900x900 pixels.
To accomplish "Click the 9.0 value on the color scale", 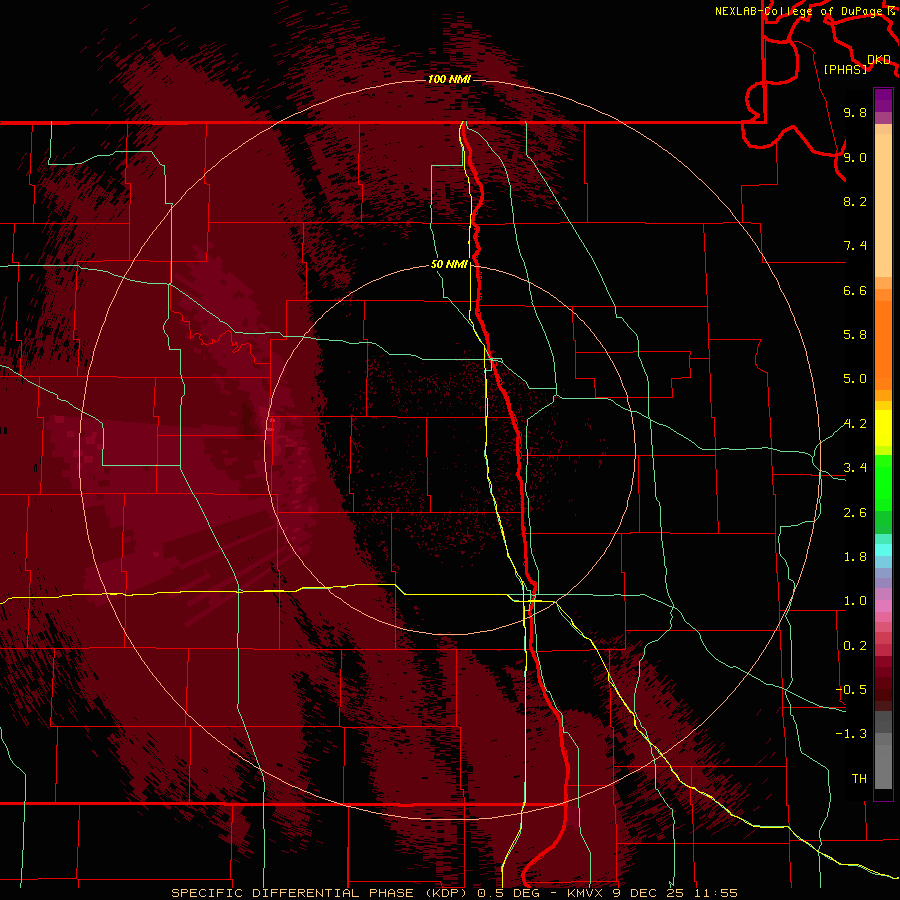I will [855, 157].
